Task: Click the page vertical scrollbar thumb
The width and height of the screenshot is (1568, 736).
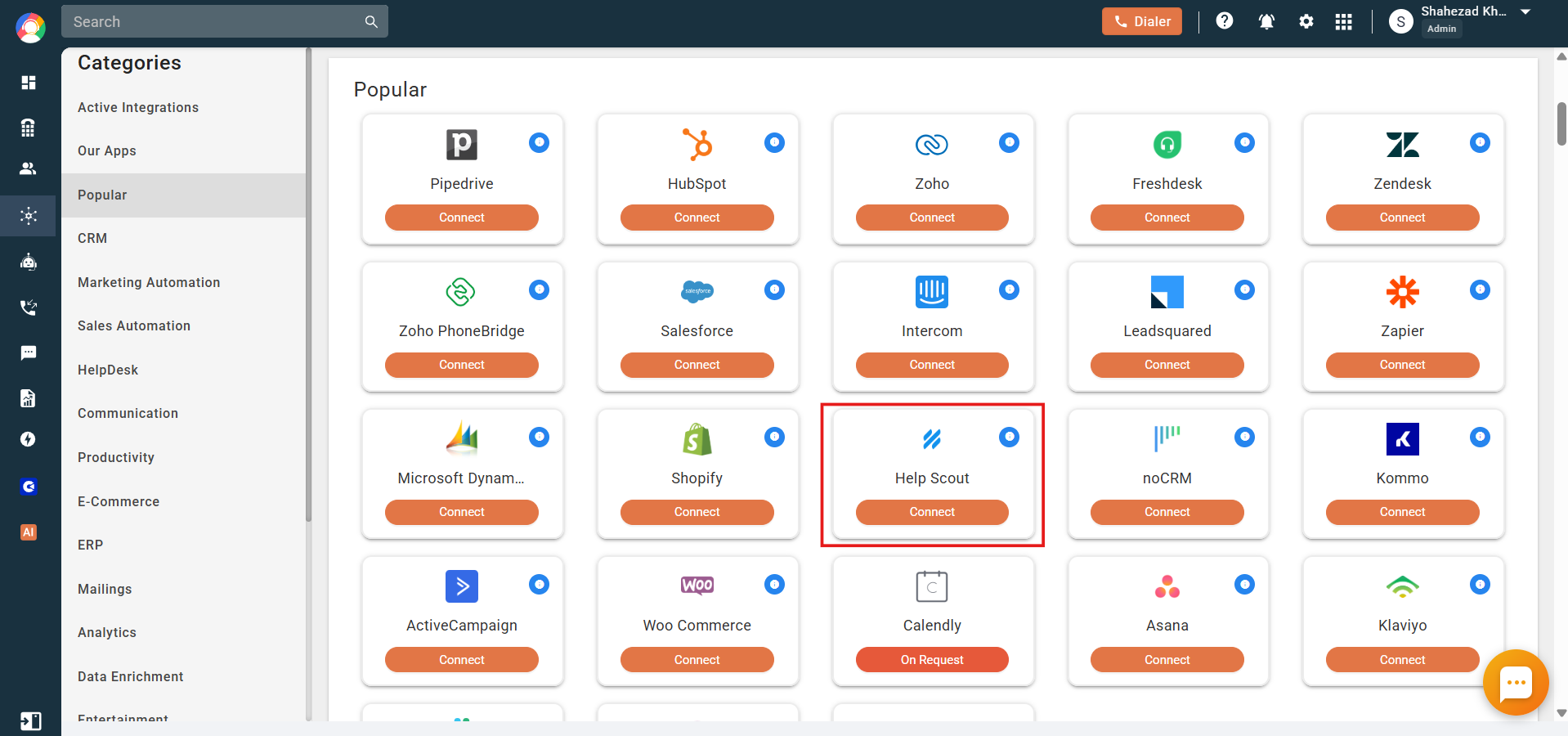Action: 1561,123
